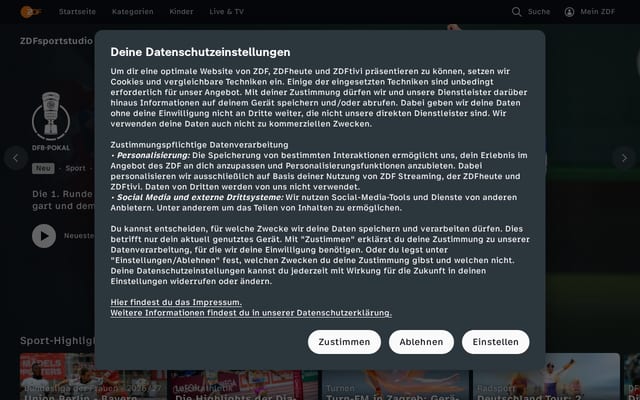
Task: Open the Suche magnifier icon
Action: tap(516, 12)
